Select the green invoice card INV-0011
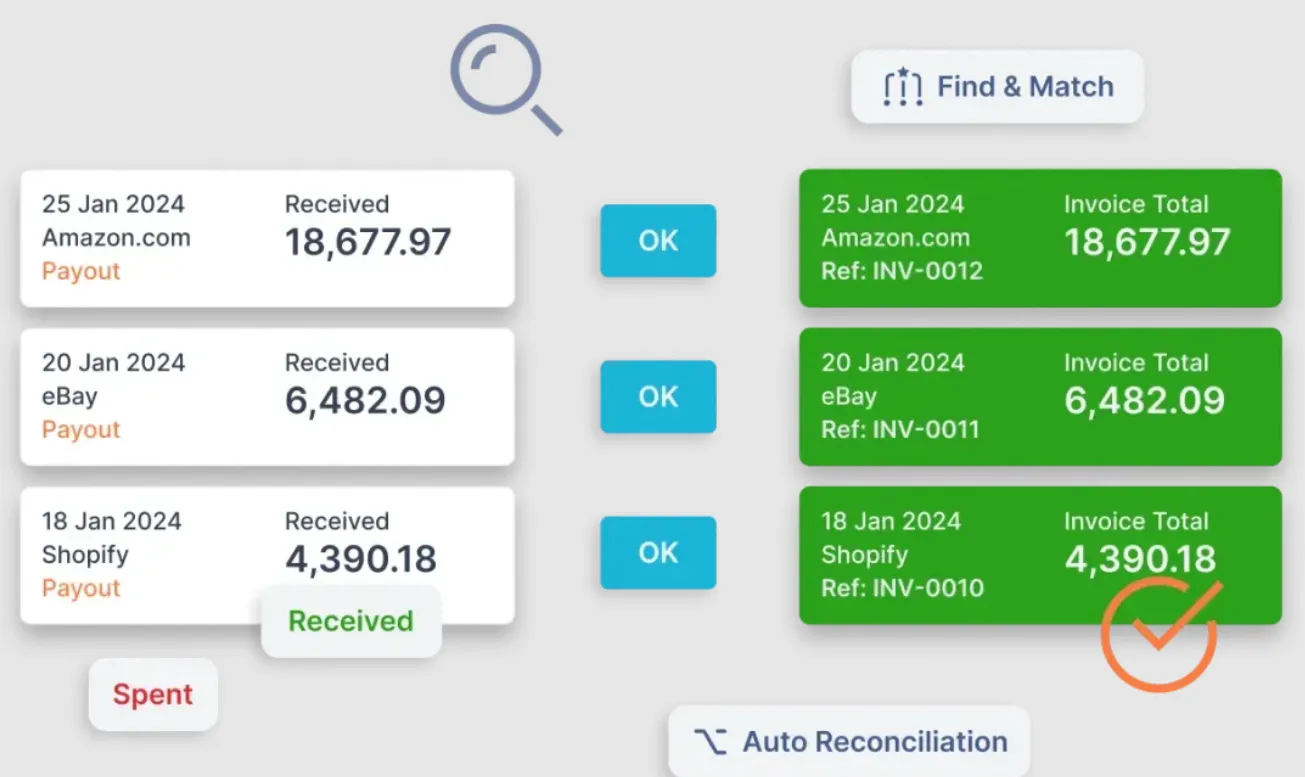1305x777 pixels. click(x=1040, y=397)
